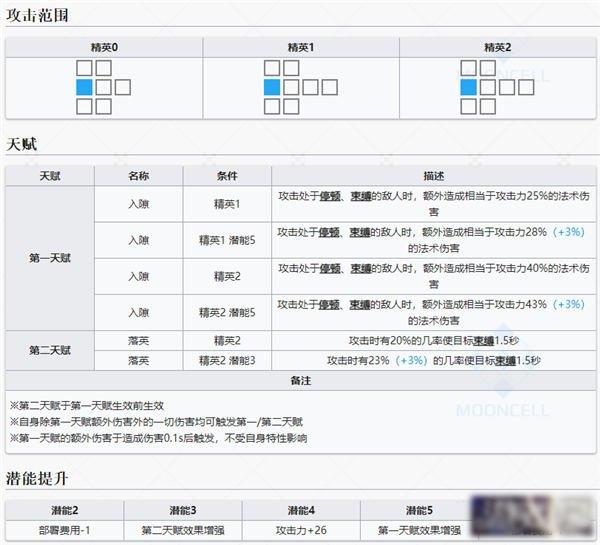Screen dimensions: 600x545
Task: Click the 精英1 attack range grid diagram
Action: point(301,87)
